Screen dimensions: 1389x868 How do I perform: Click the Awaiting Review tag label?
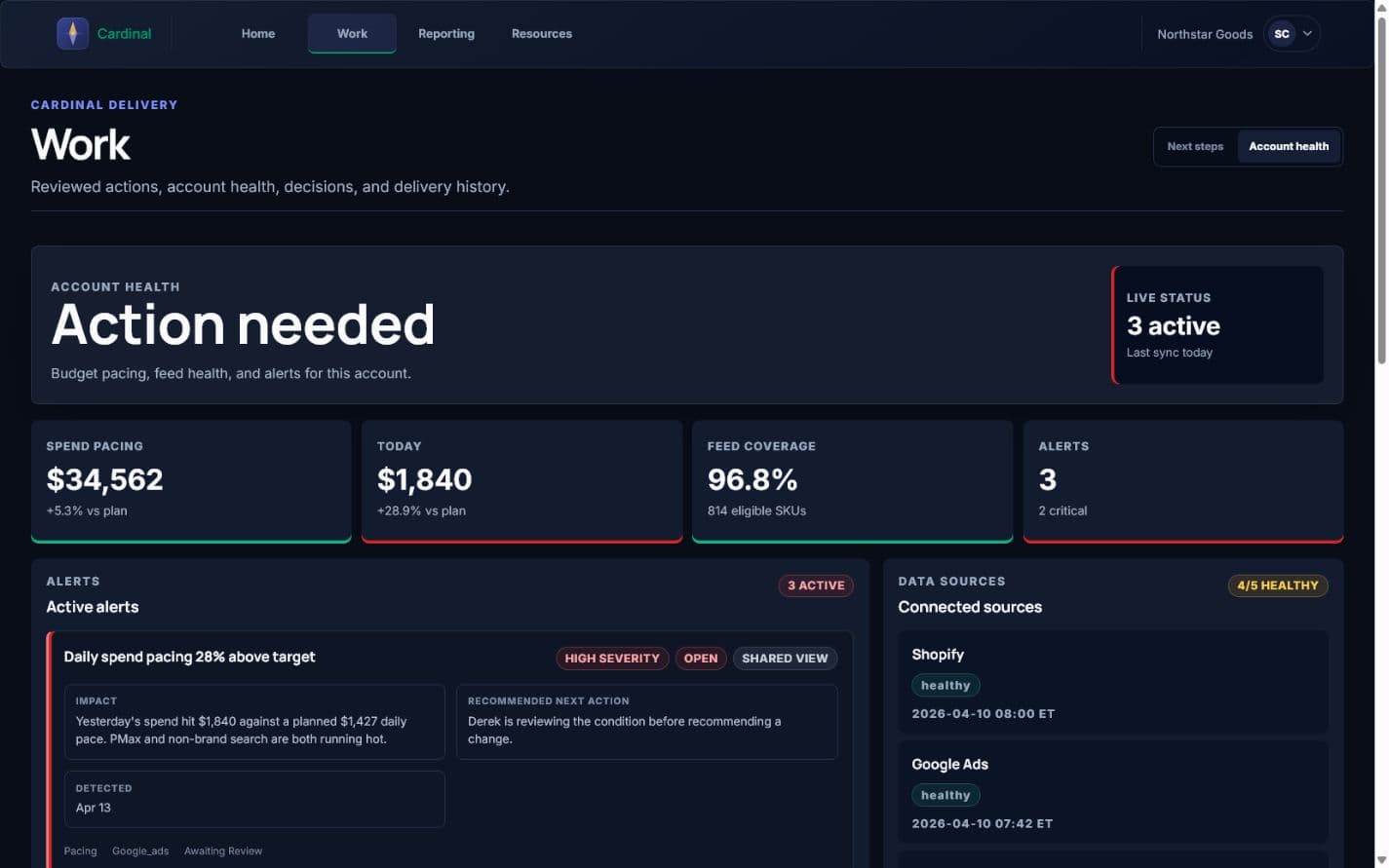tap(223, 851)
